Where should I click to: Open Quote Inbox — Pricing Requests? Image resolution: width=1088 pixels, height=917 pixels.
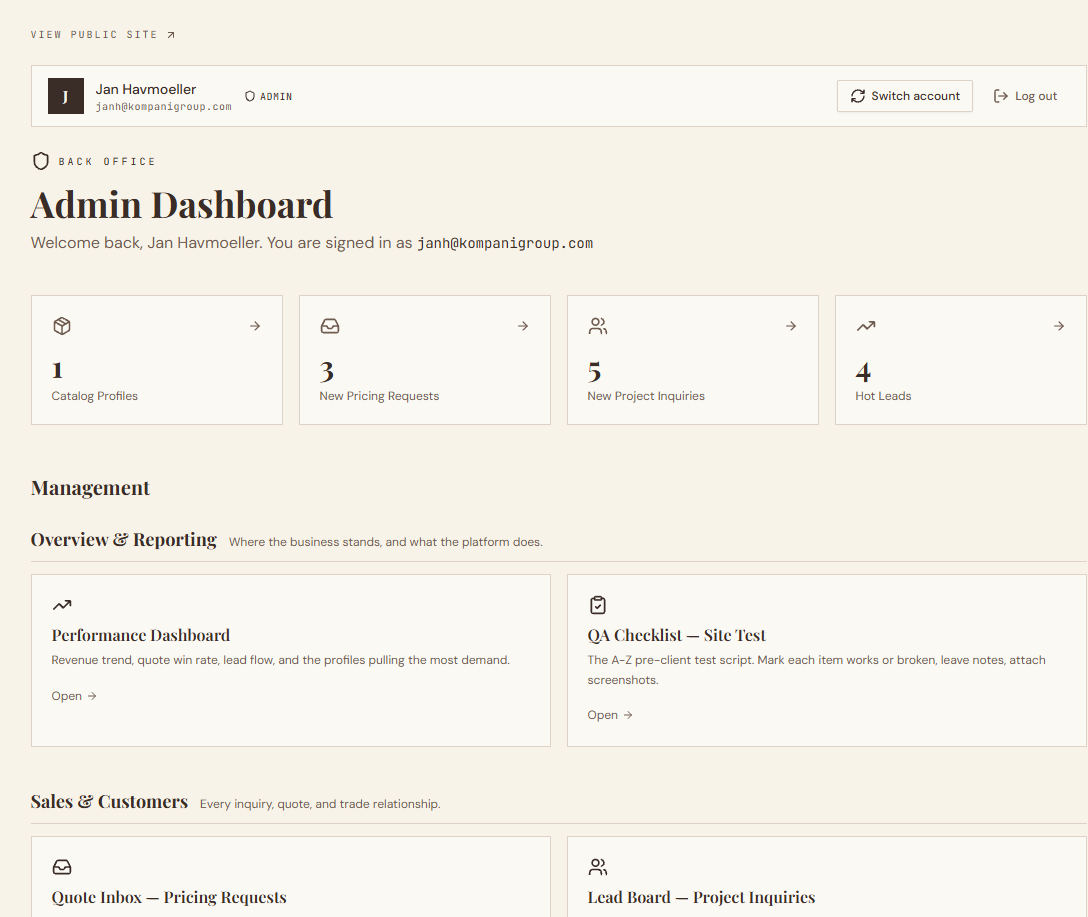click(x=169, y=898)
